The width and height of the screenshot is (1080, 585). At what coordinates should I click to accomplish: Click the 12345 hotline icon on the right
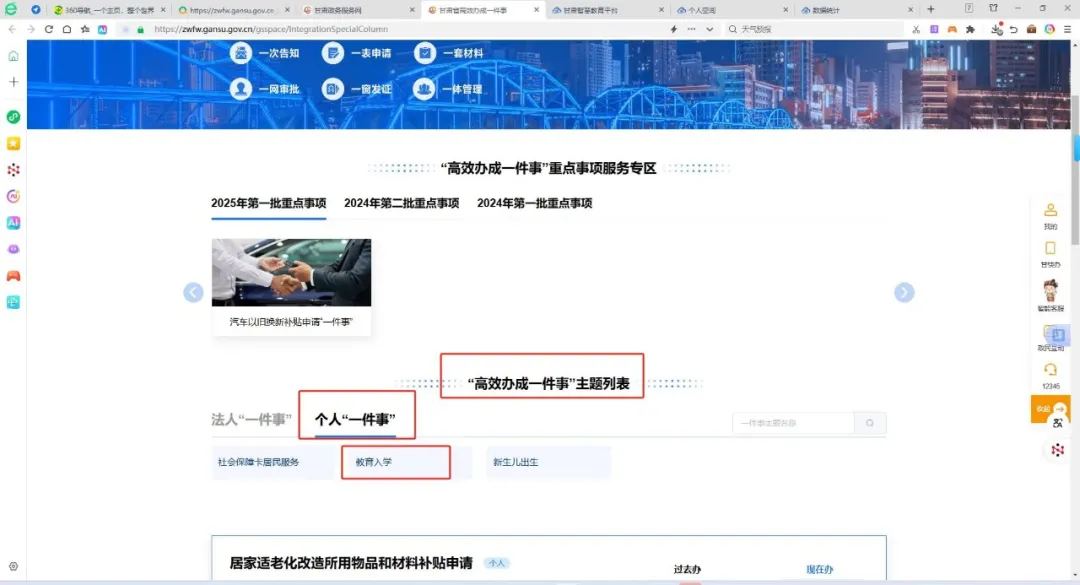[1051, 375]
